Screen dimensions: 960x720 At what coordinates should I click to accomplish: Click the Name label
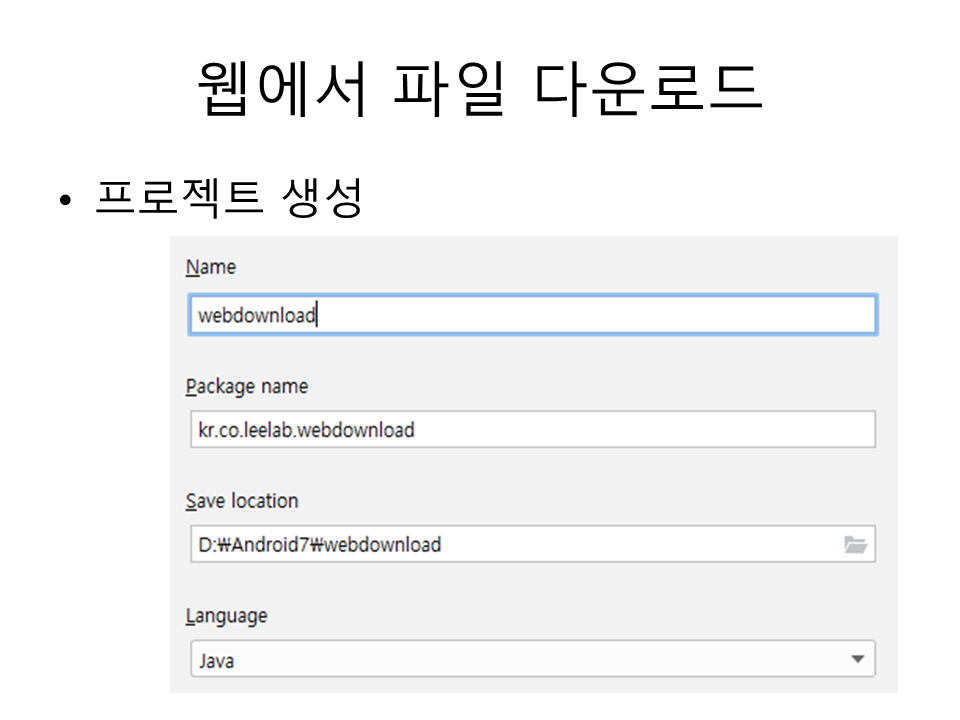(211, 268)
